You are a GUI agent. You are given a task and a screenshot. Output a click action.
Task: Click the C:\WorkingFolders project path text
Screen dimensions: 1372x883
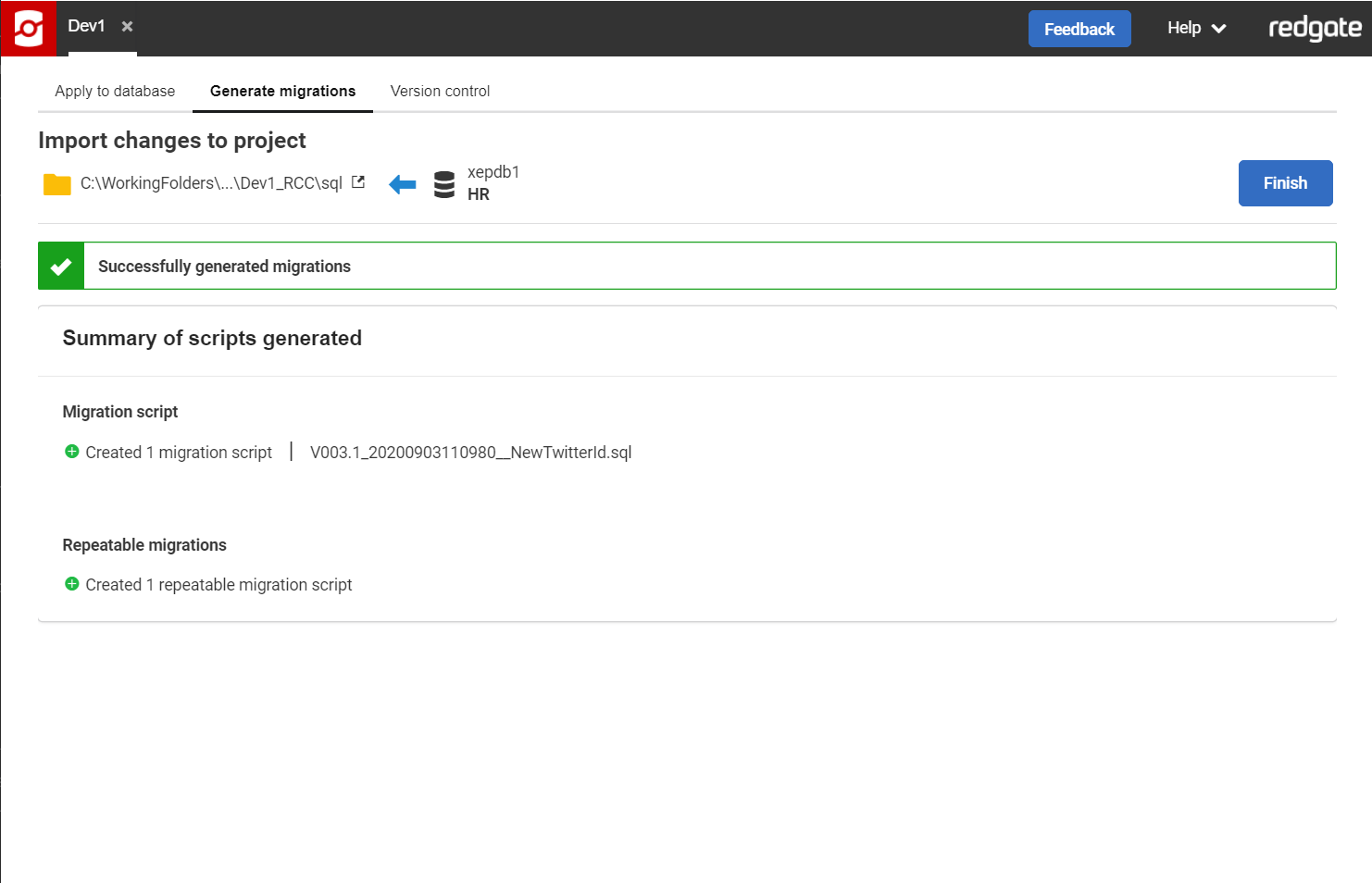click(x=211, y=183)
